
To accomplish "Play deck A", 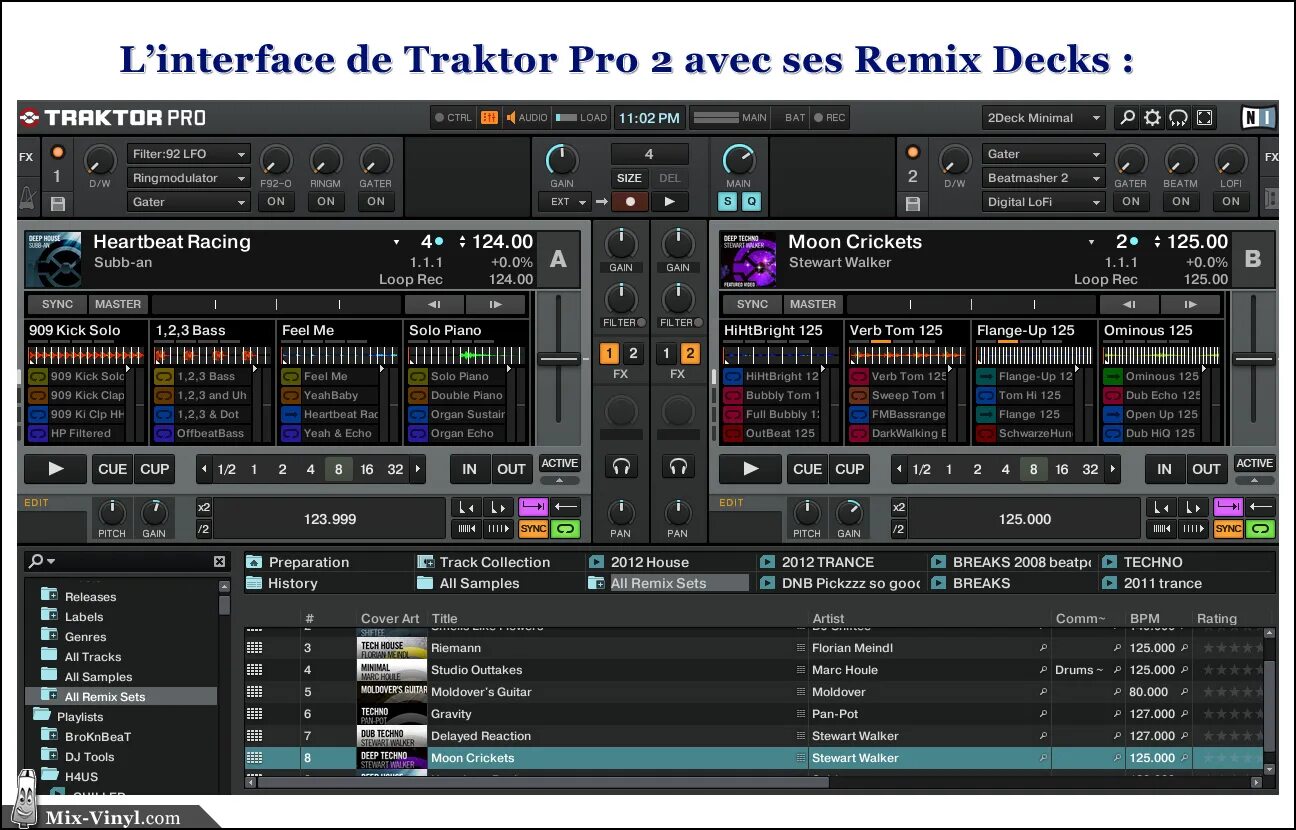I will (55, 468).
